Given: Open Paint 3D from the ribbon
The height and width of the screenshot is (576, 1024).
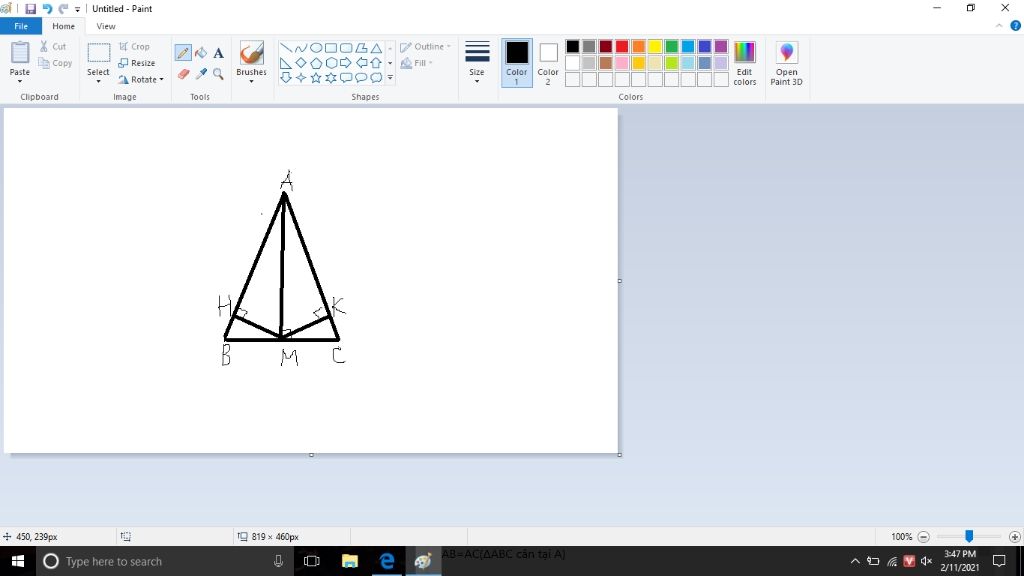Looking at the screenshot, I should (786, 63).
